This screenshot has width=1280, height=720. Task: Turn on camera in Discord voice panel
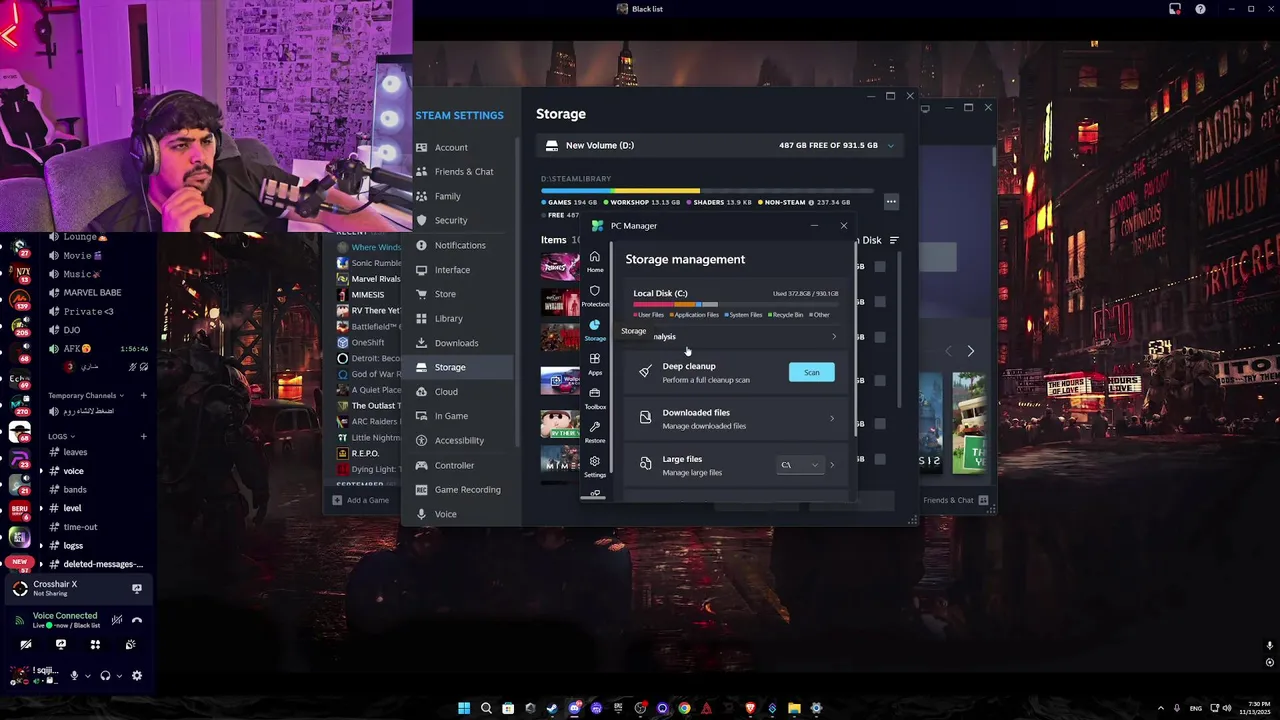click(x=26, y=645)
